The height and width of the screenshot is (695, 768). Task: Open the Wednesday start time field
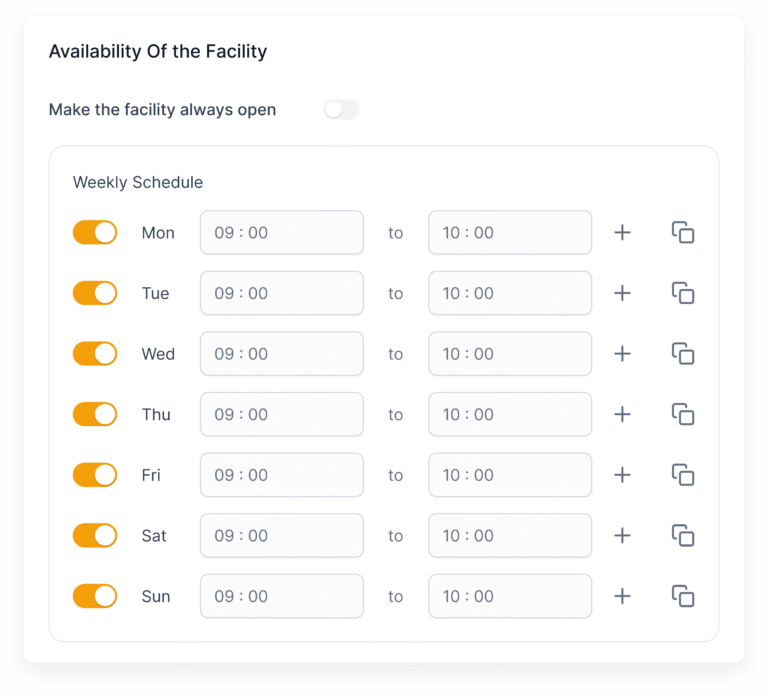coord(282,354)
